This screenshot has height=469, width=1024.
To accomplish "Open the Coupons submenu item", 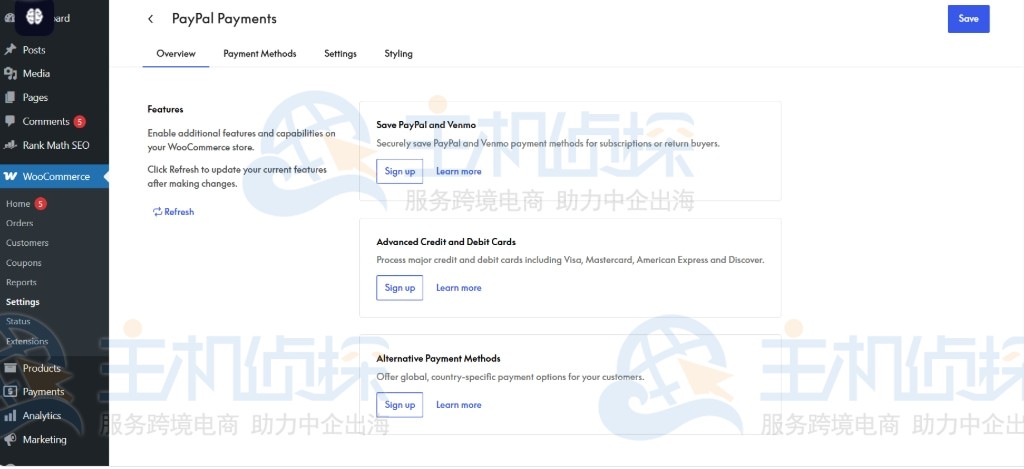I will (24, 263).
